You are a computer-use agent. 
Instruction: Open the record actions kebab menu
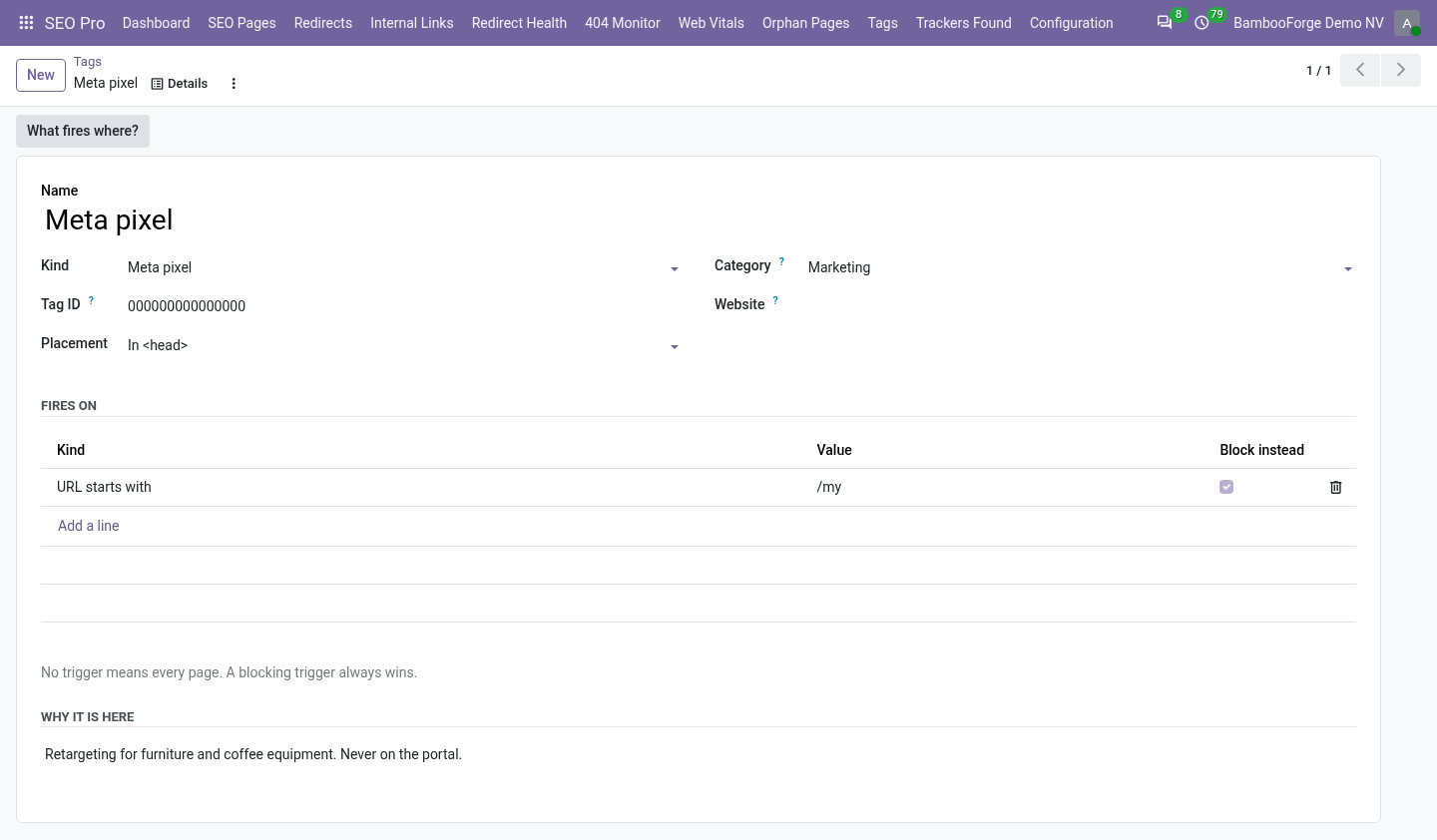tap(234, 84)
